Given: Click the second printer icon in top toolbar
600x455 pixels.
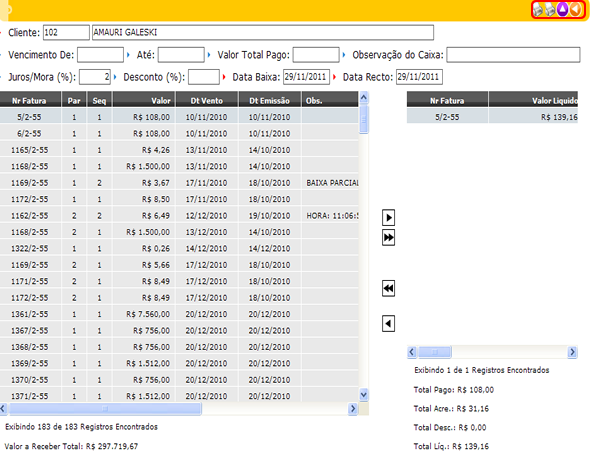Looking at the screenshot, I should point(549,10).
